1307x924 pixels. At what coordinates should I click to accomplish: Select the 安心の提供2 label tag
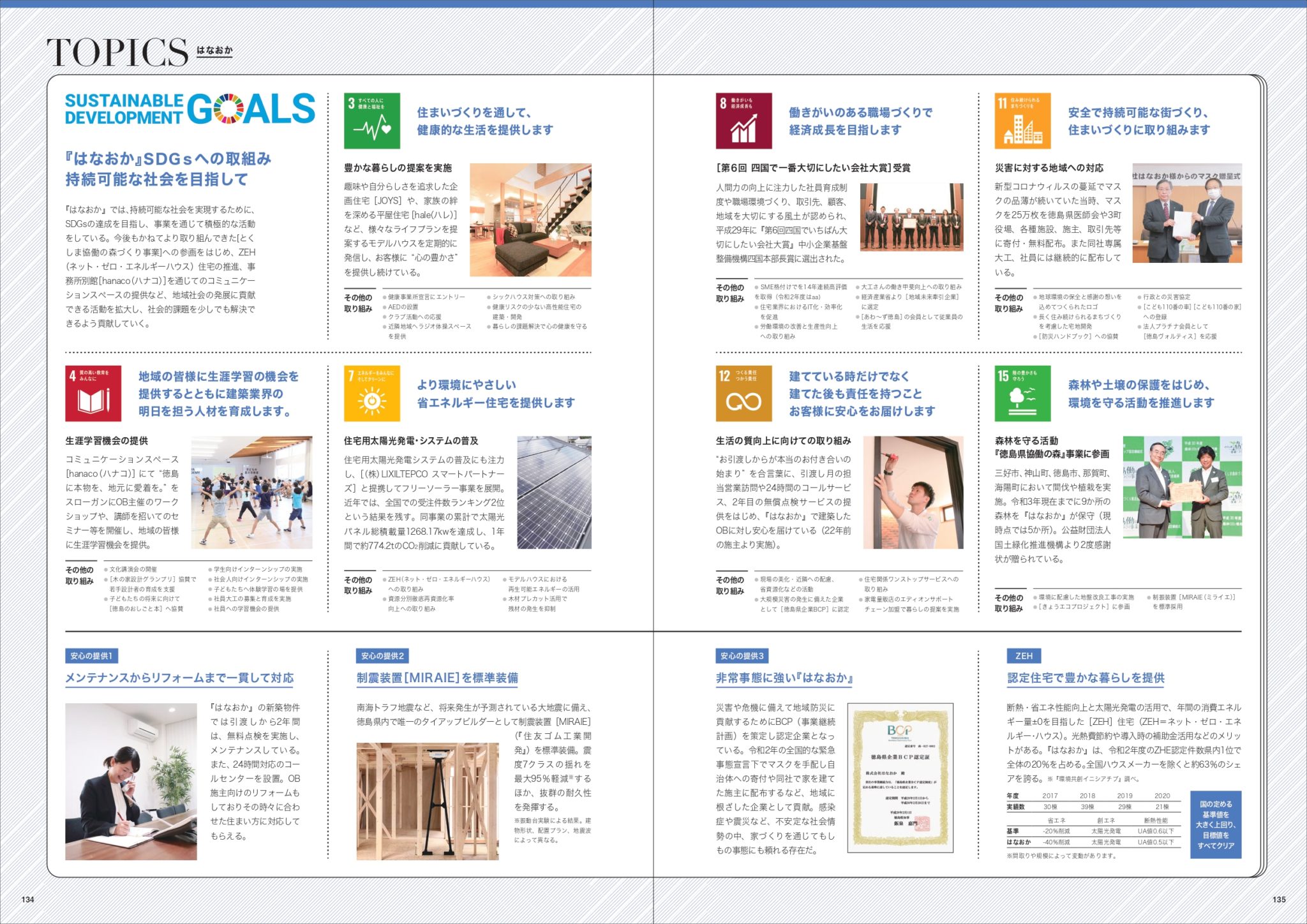coord(382,656)
